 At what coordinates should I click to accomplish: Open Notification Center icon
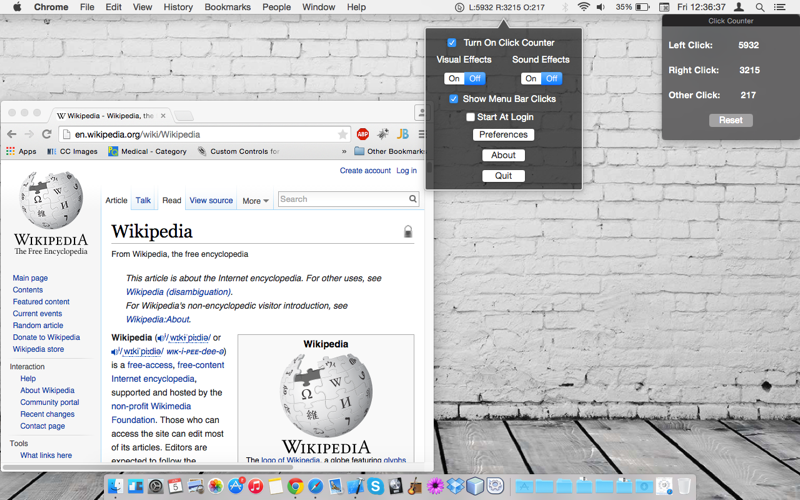tap(780, 7)
